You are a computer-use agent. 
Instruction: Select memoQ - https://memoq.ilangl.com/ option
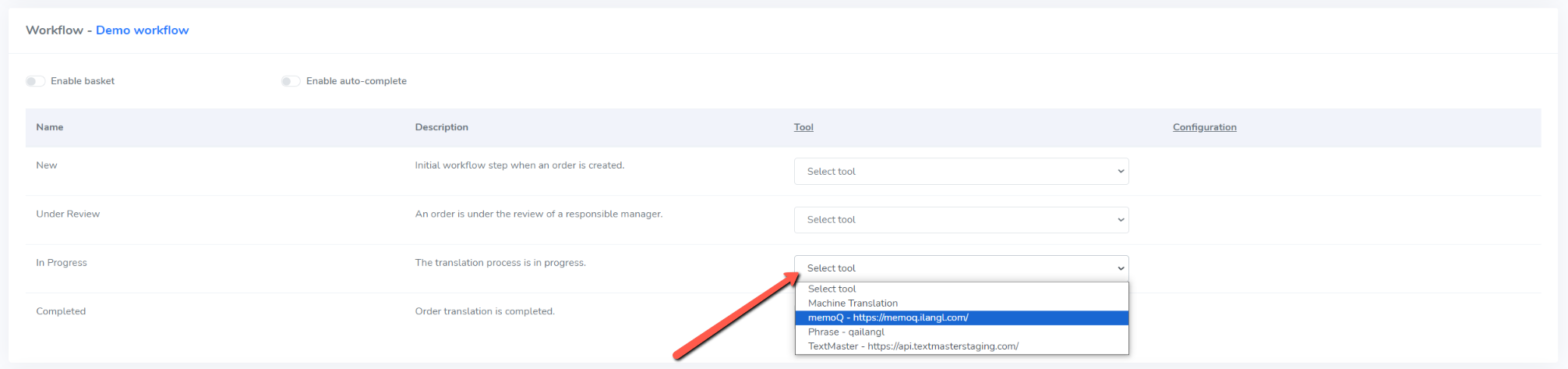(962, 318)
